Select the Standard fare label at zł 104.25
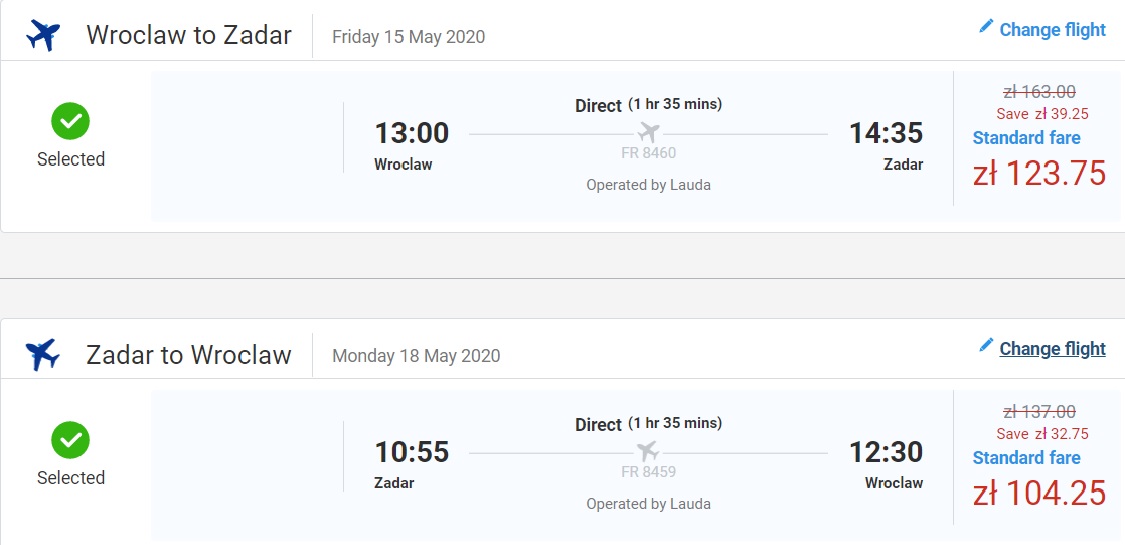The height and width of the screenshot is (545, 1125). coord(1026,458)
